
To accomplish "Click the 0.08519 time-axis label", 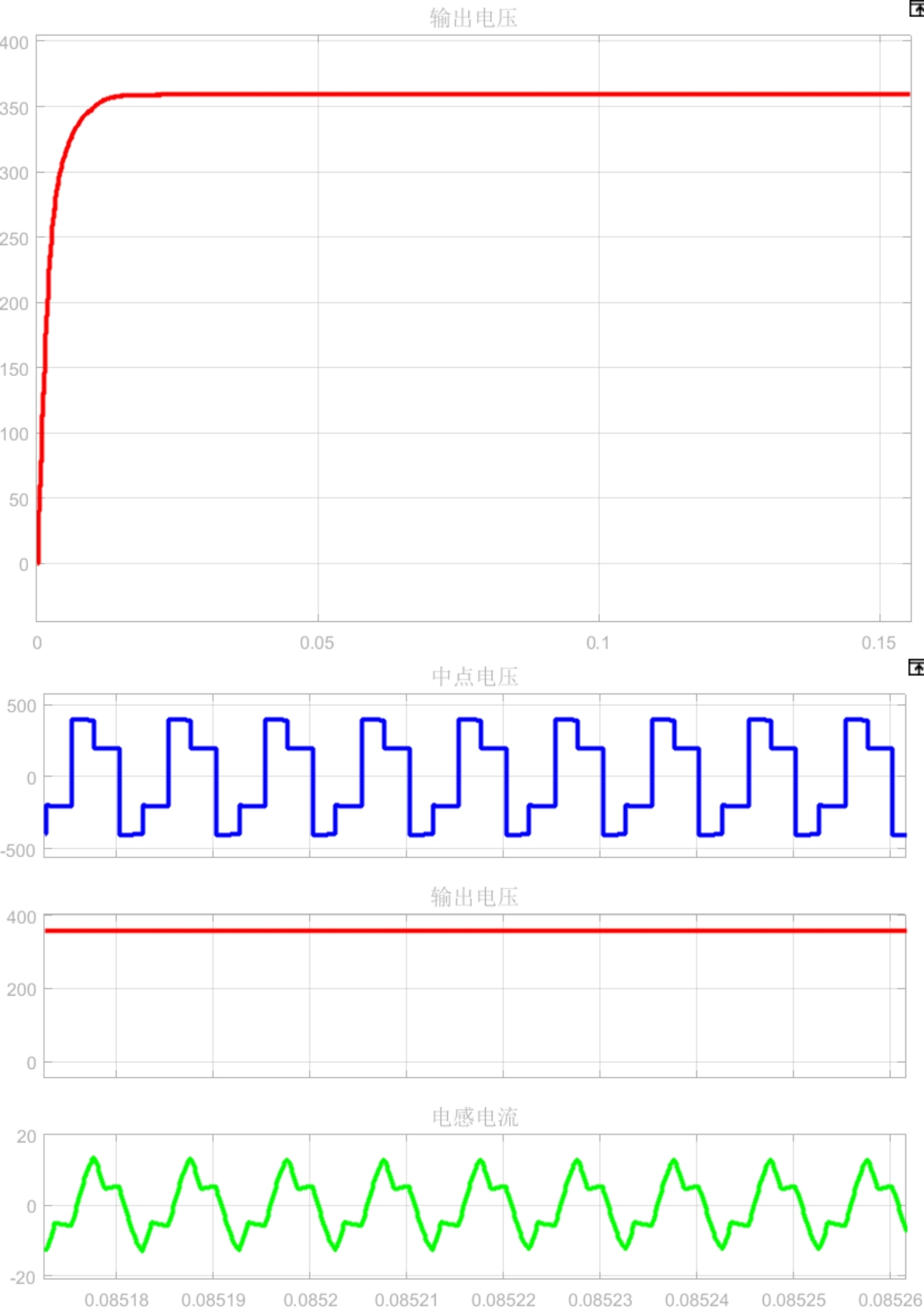I will pyautogui.click(x=213, y=1300).
